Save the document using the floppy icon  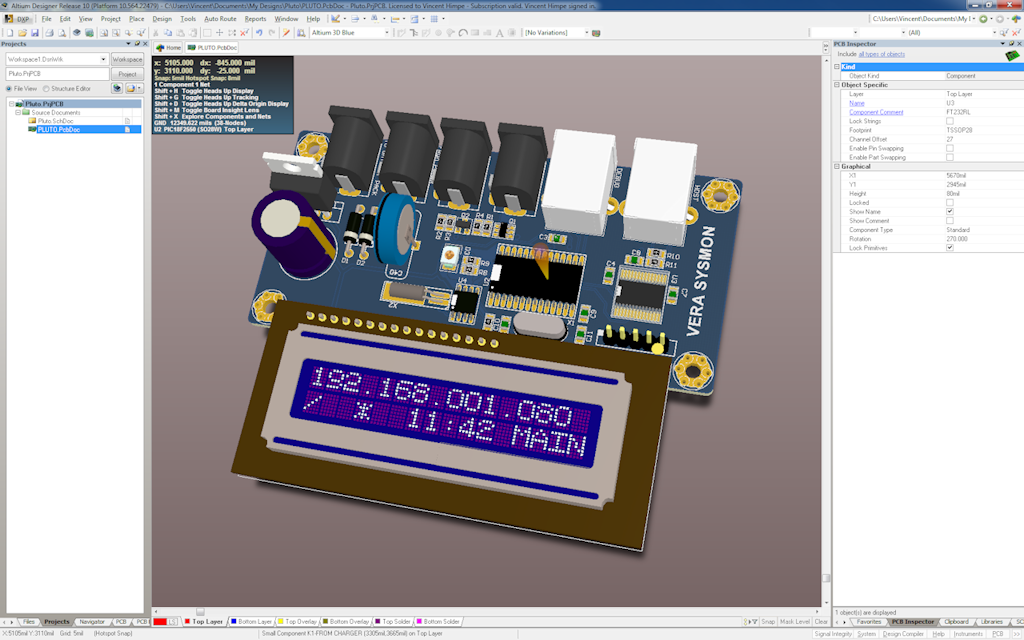35,33
